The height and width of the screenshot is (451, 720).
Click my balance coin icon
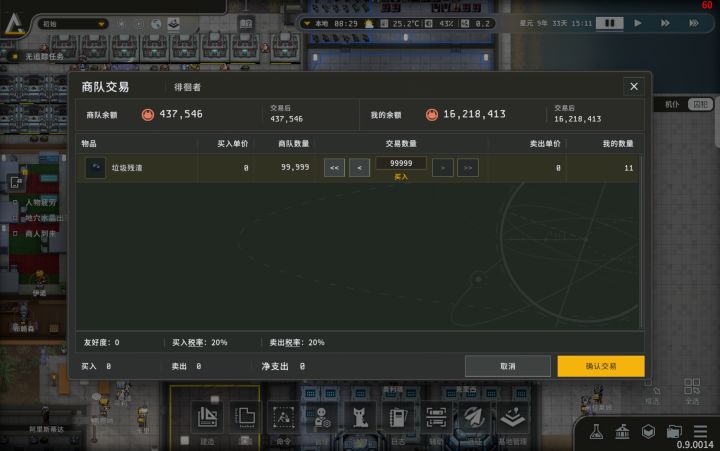432,114
